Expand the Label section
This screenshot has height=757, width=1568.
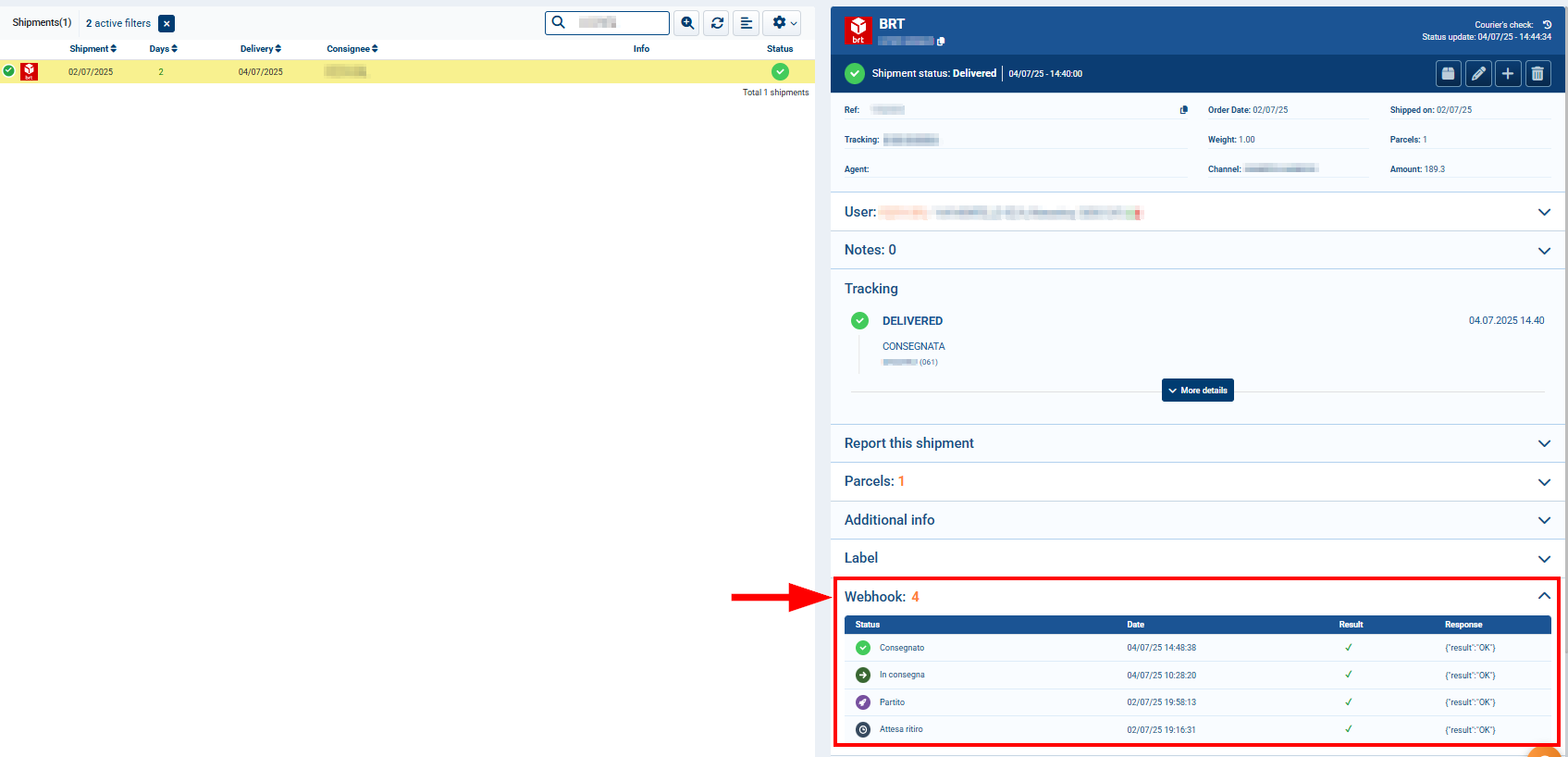(1544, 559)
